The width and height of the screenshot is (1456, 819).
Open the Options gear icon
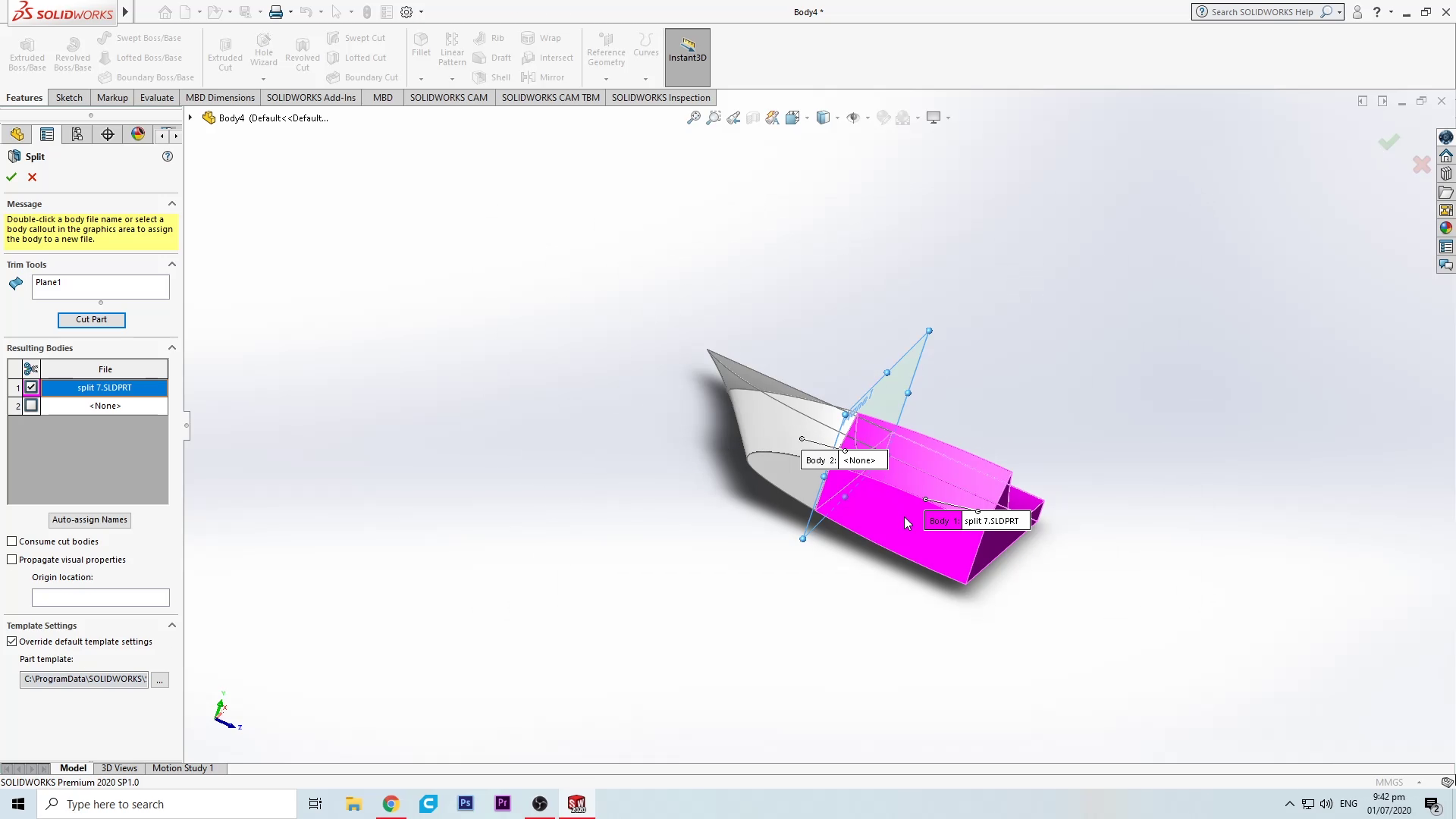(x=406, y=12)
